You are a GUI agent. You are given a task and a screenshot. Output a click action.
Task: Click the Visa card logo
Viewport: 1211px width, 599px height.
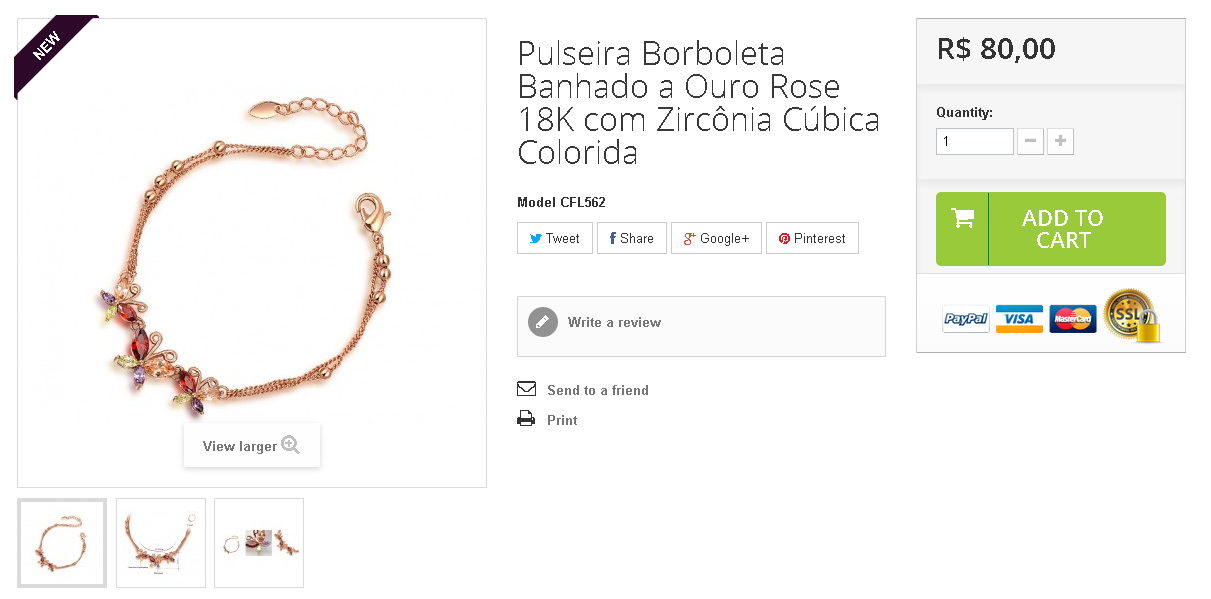(1019, 319)
